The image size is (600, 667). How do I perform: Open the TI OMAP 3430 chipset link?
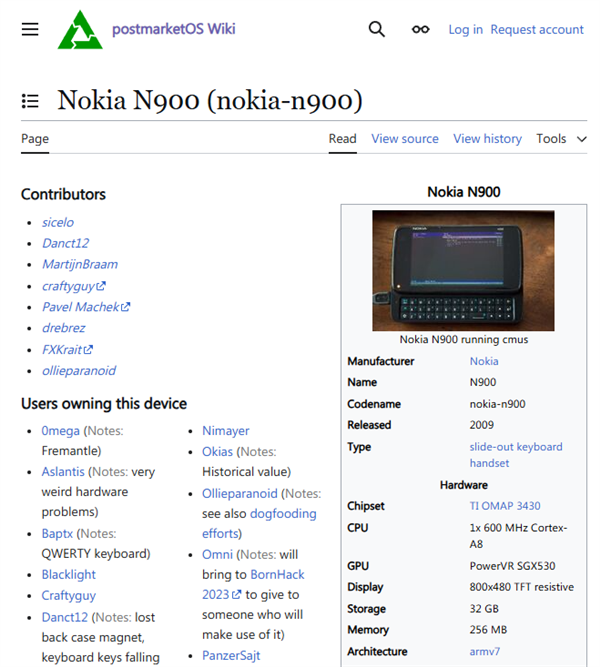click(505, 506)
